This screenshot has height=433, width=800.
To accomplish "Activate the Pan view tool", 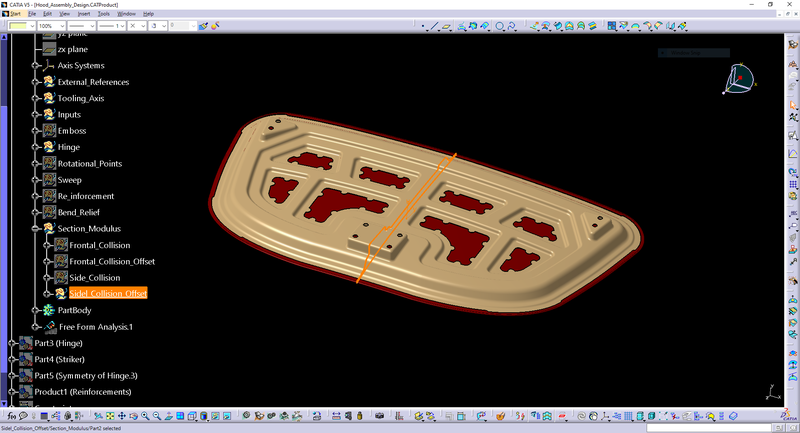I will (x=122, y=416).
